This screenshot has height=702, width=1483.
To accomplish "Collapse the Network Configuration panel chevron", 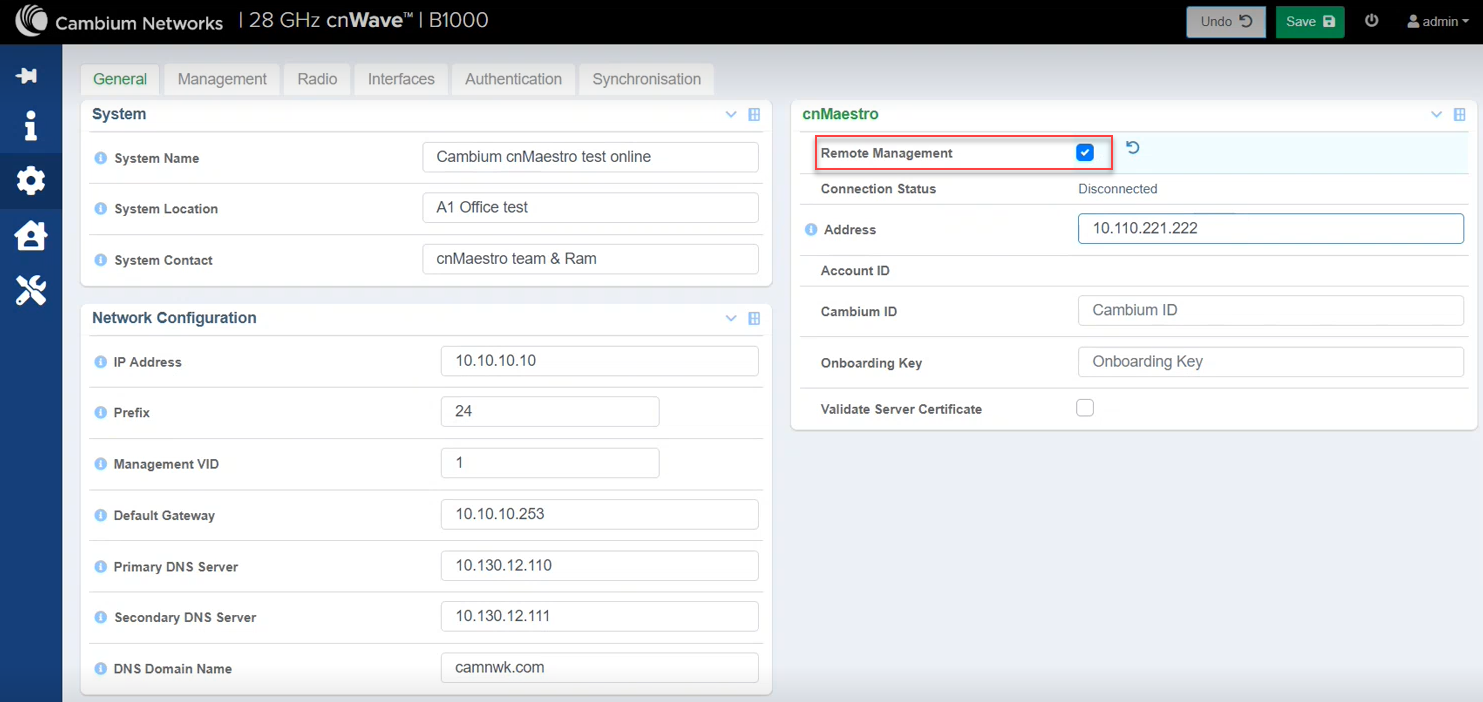I will [x=731, y=318].
